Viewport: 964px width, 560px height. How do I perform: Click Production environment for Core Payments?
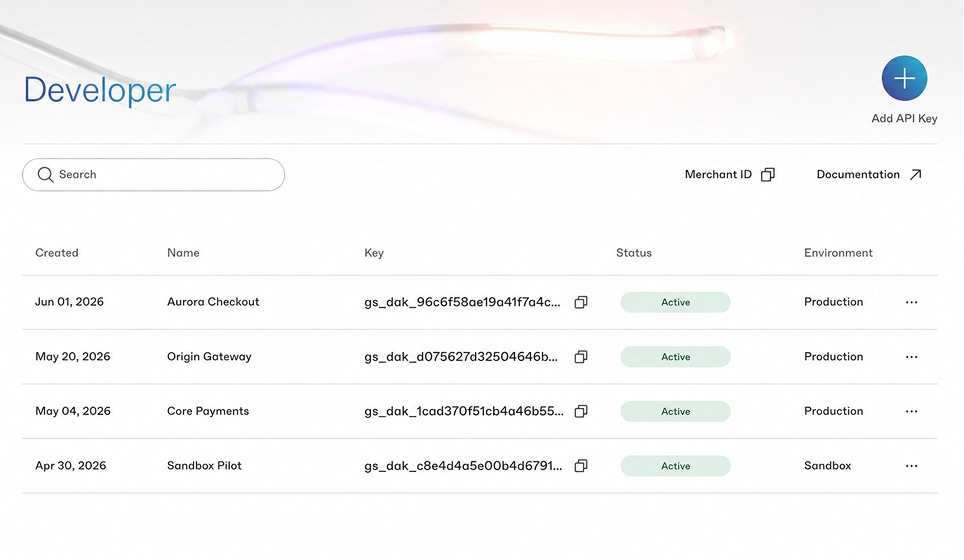pos(834,411)
